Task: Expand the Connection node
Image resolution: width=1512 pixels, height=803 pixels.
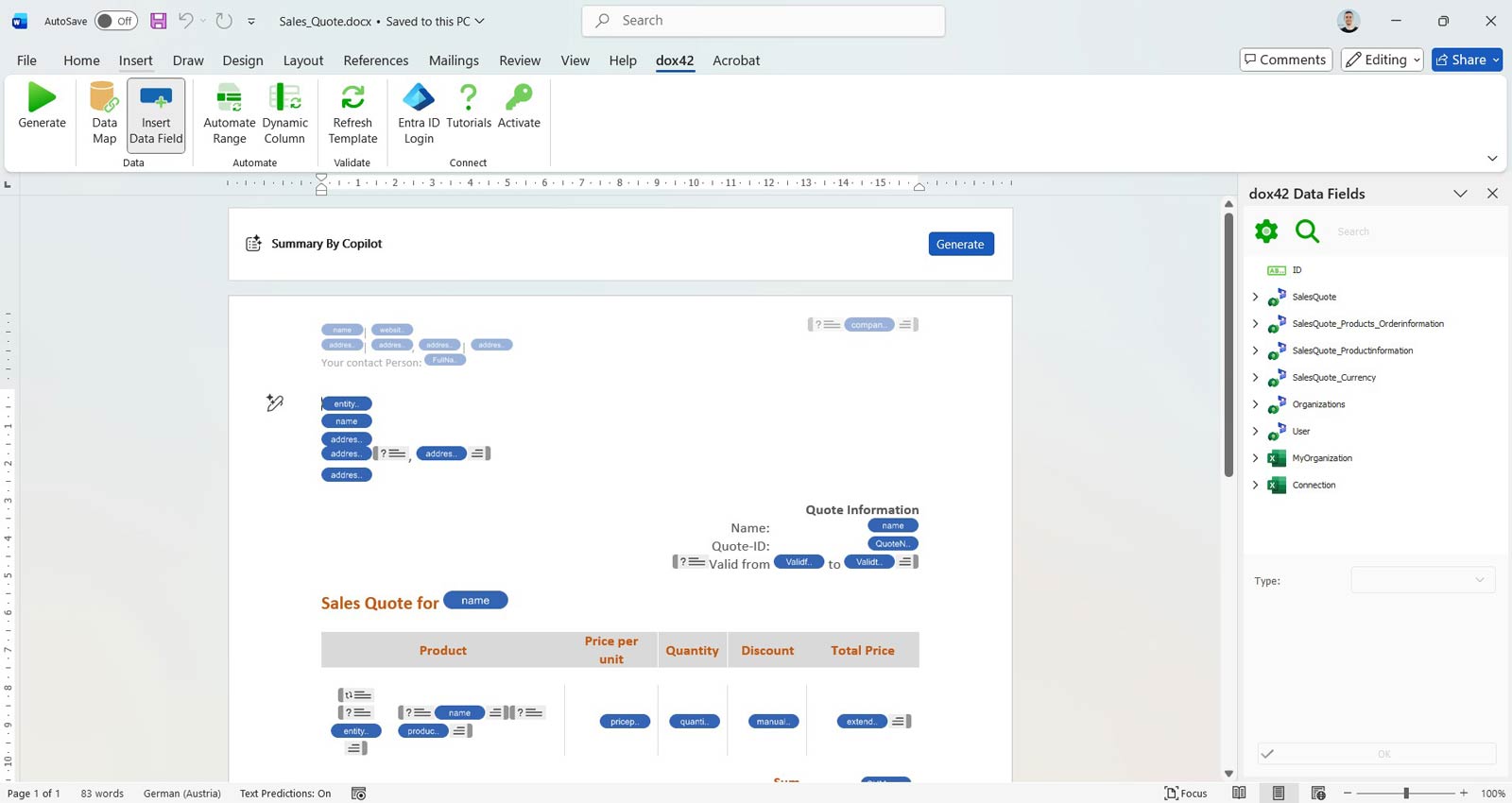Action: [x=1255, y=485]
